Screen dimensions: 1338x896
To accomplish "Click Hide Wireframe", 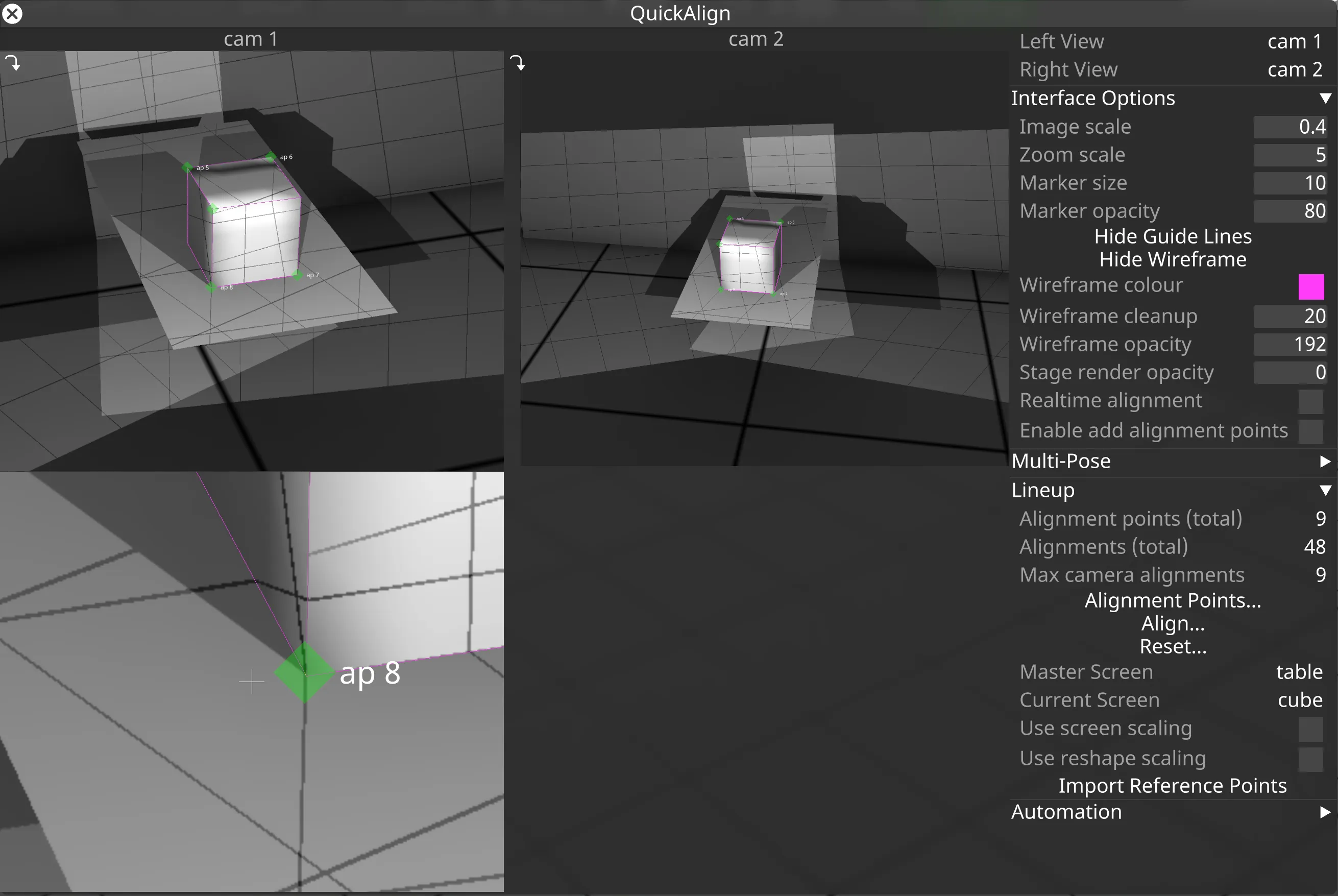I will click(x=1172, y=260).
